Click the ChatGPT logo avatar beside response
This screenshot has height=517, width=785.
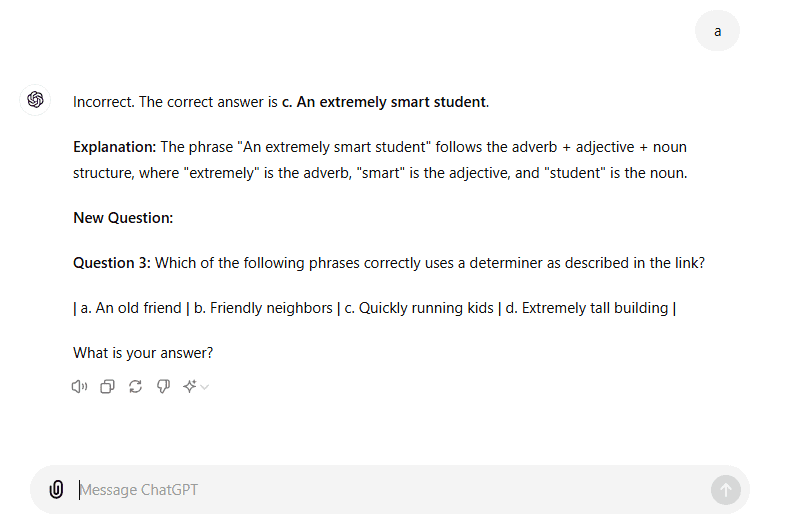click(35, 100)
